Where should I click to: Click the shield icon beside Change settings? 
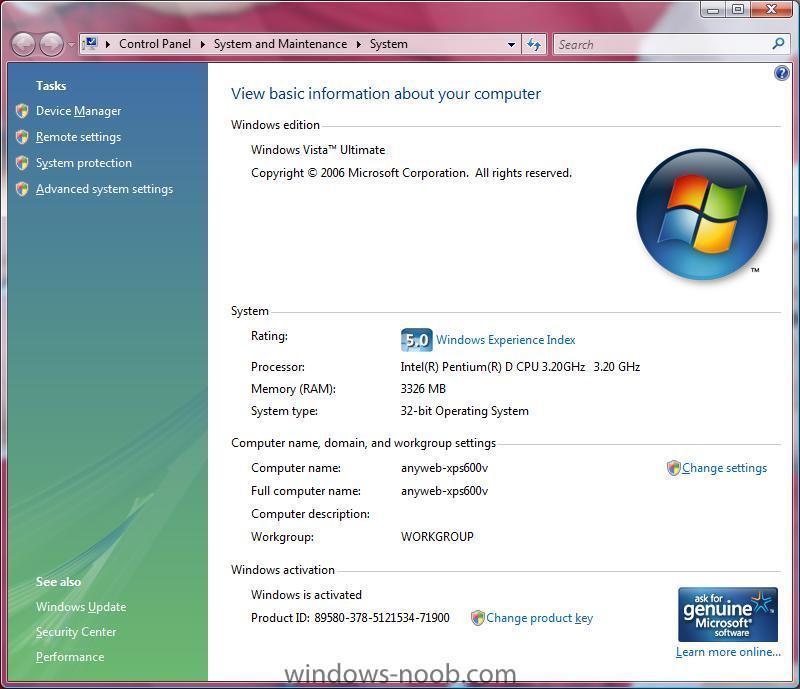tap(673, 467)
